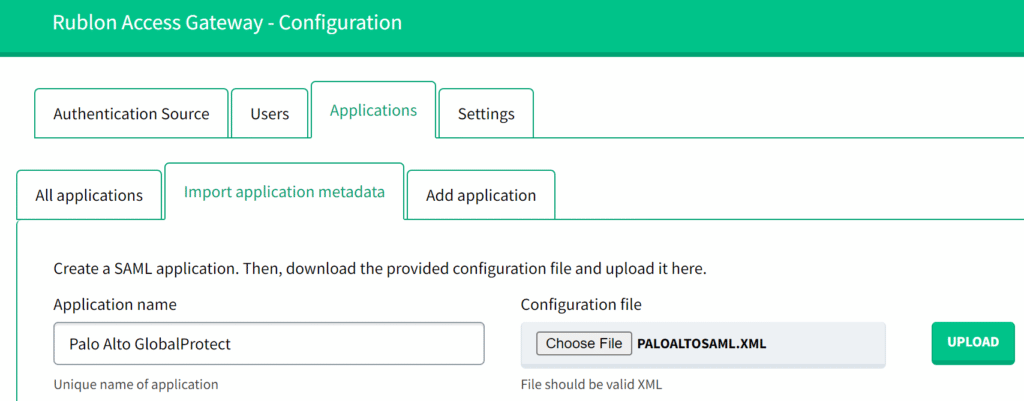Click the green UPLOAD button
This screenshot has width=1024, height=401.
tap(973, 342)
